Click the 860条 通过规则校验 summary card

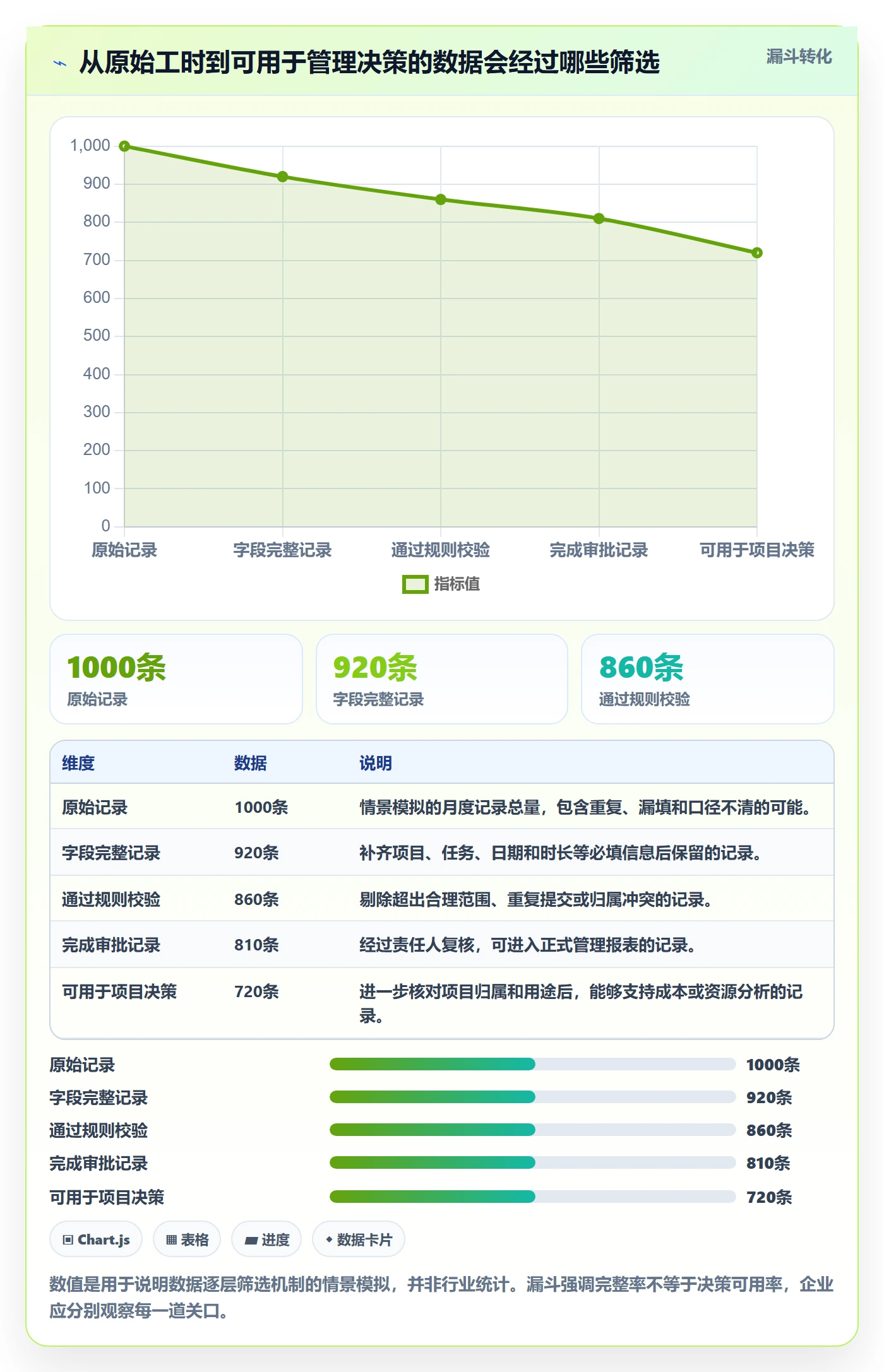(708, 679)
